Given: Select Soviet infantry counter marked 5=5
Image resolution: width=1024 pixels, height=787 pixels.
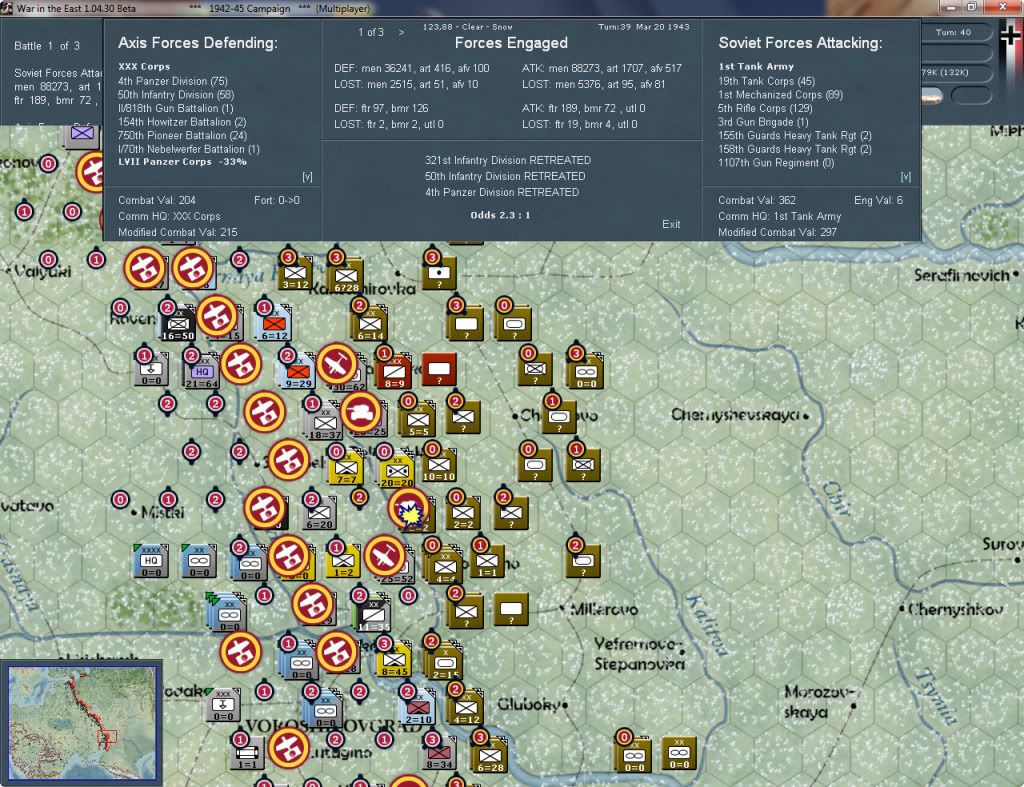Looking at the screenshot, I should tap(418, 420).
